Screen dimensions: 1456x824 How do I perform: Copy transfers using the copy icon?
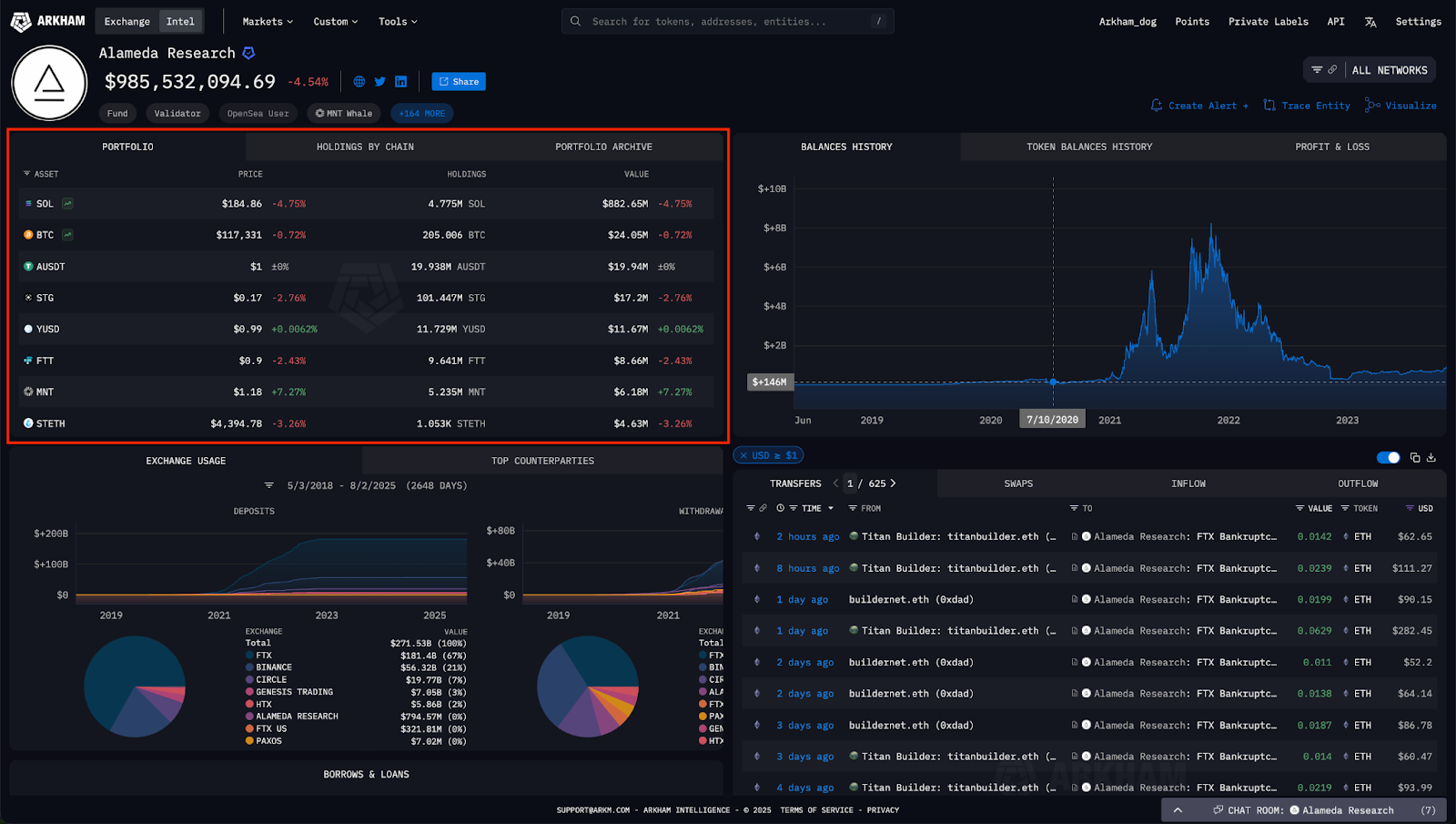(x=1415, y=457)
